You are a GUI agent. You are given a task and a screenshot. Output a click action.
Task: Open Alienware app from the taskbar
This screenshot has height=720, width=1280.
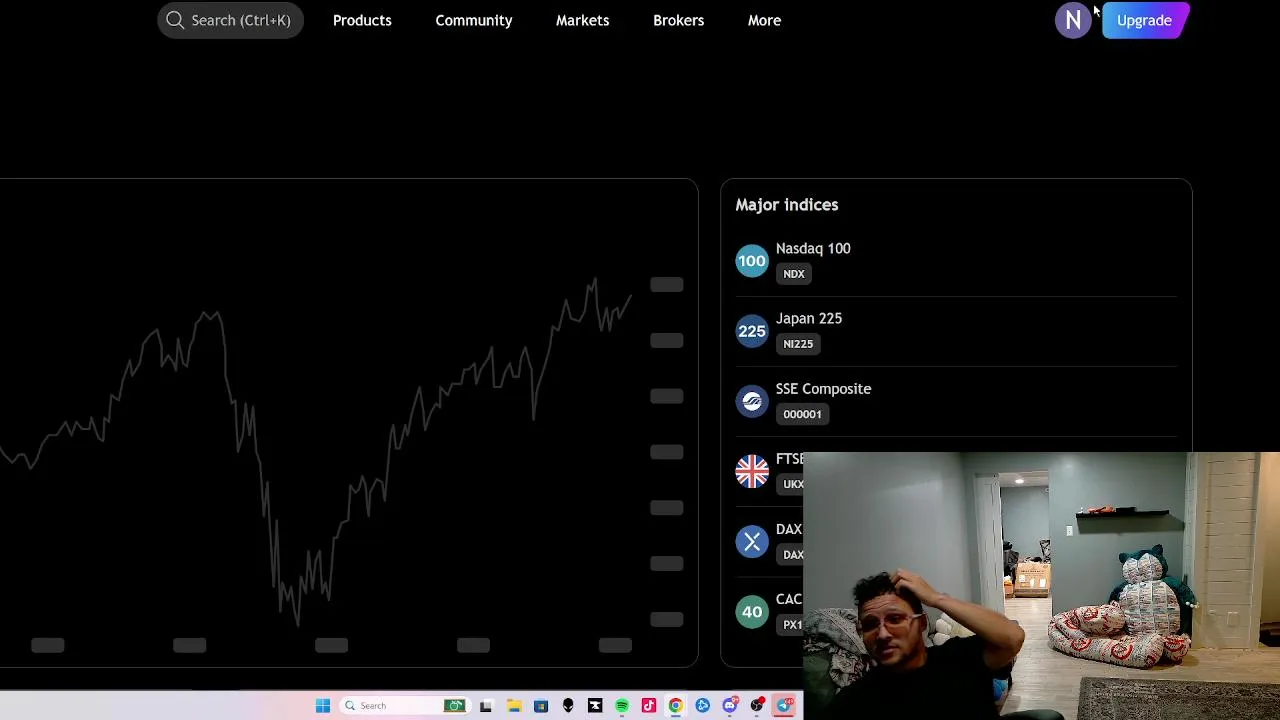tap(568, 705)
